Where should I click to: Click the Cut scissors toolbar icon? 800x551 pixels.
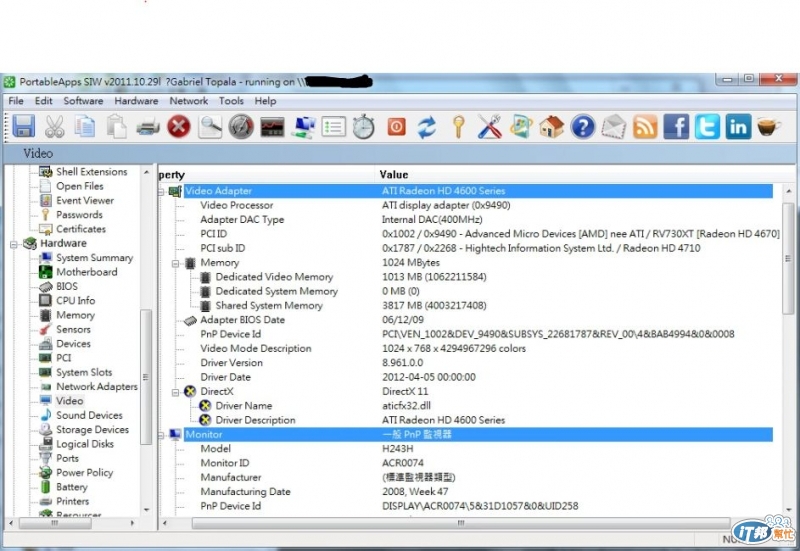tap(55, 126)
